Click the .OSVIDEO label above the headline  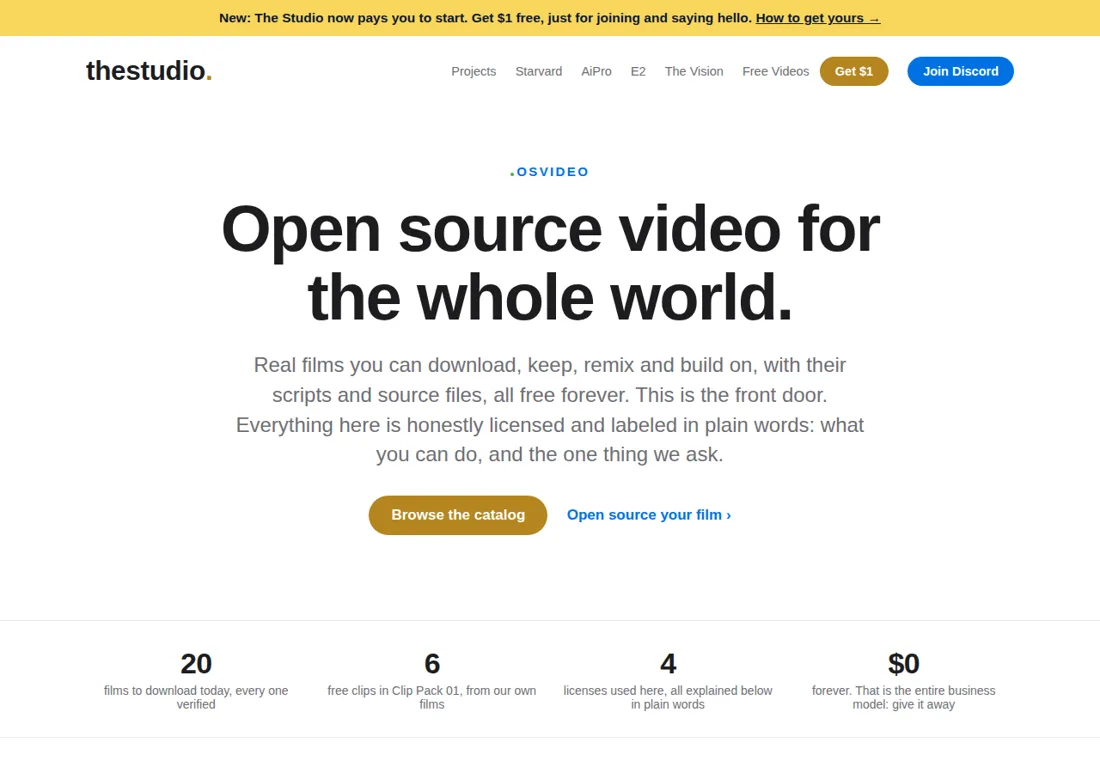pyautogui.click(x=549, y=172)
